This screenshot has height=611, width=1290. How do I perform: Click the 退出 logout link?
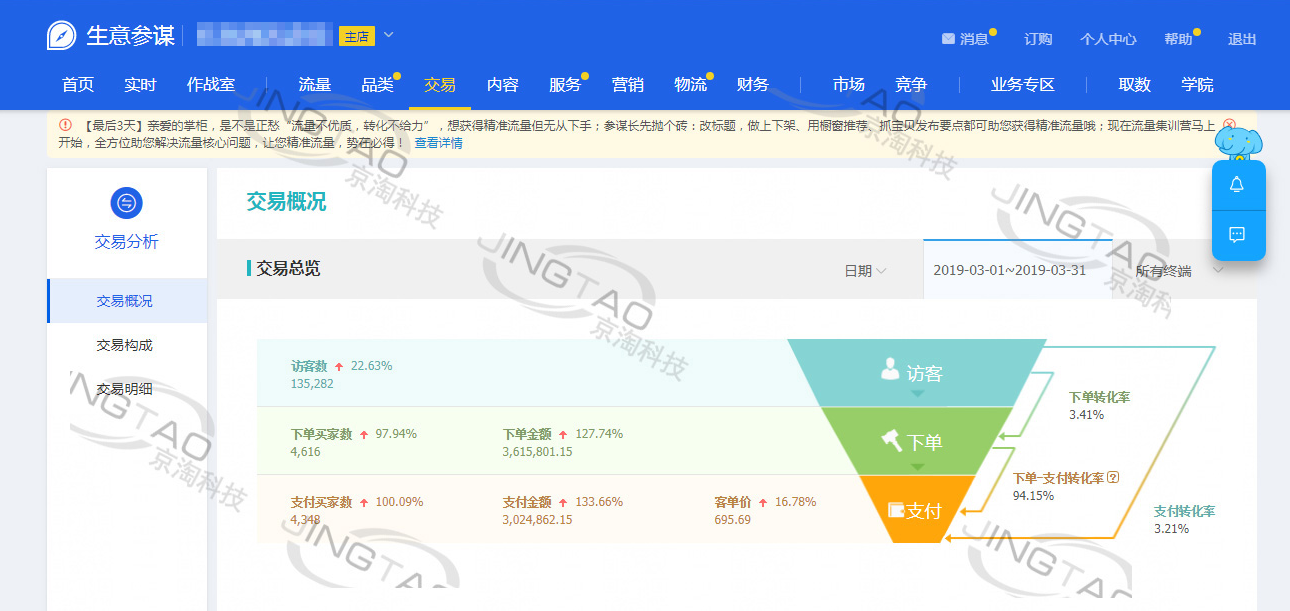tap(1242, 39)
